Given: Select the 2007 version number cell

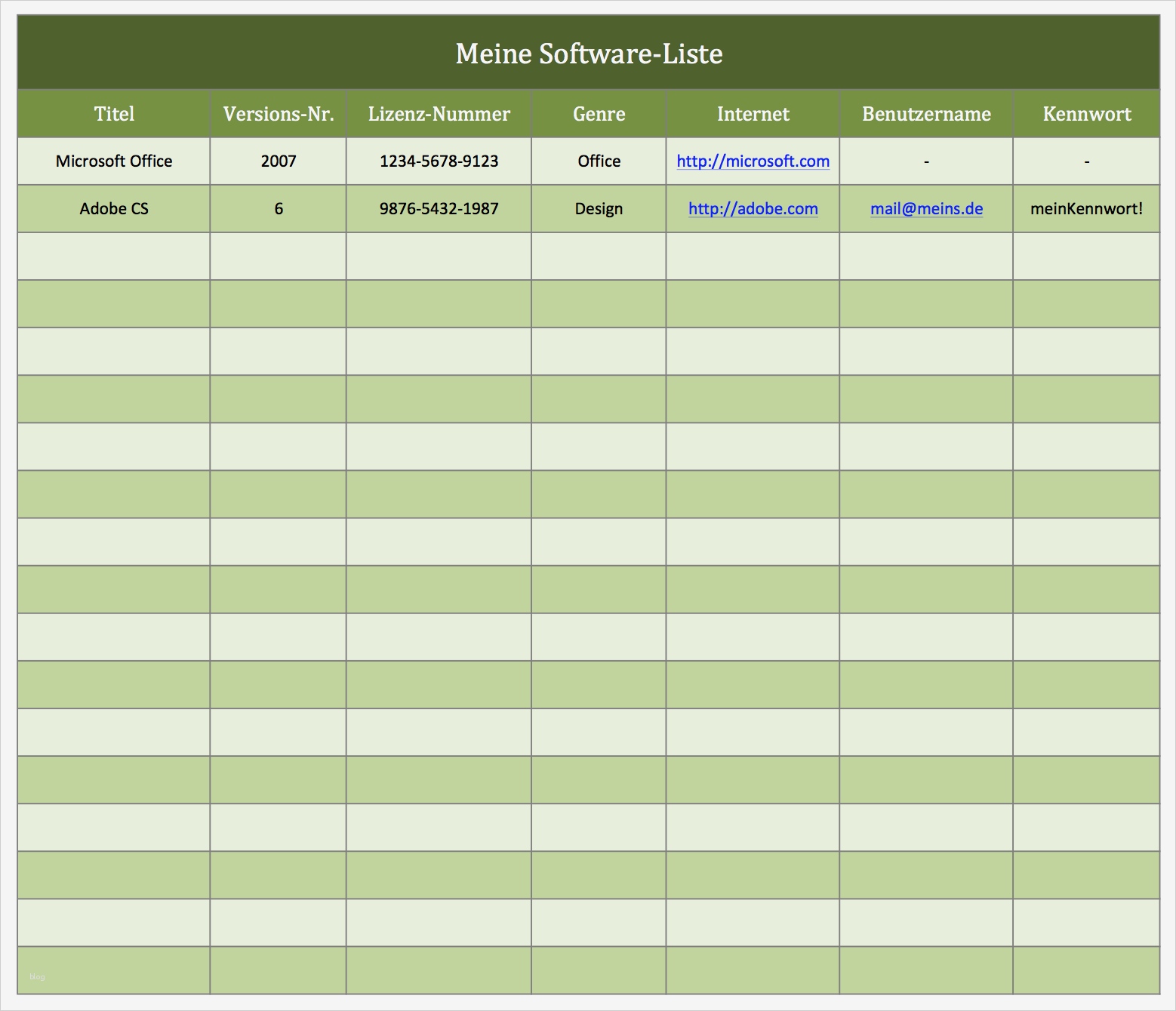Looking at the screenshot, I should click(x=278, y=161).
